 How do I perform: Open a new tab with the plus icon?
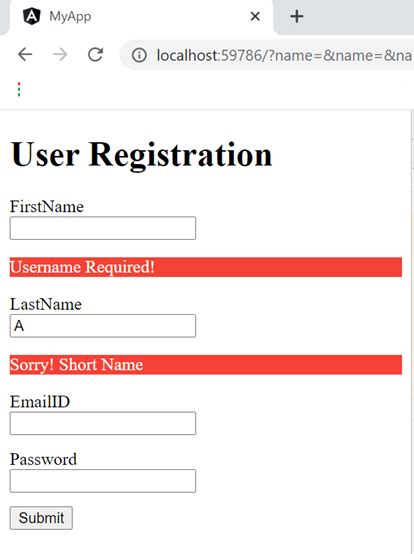point(297,16)
